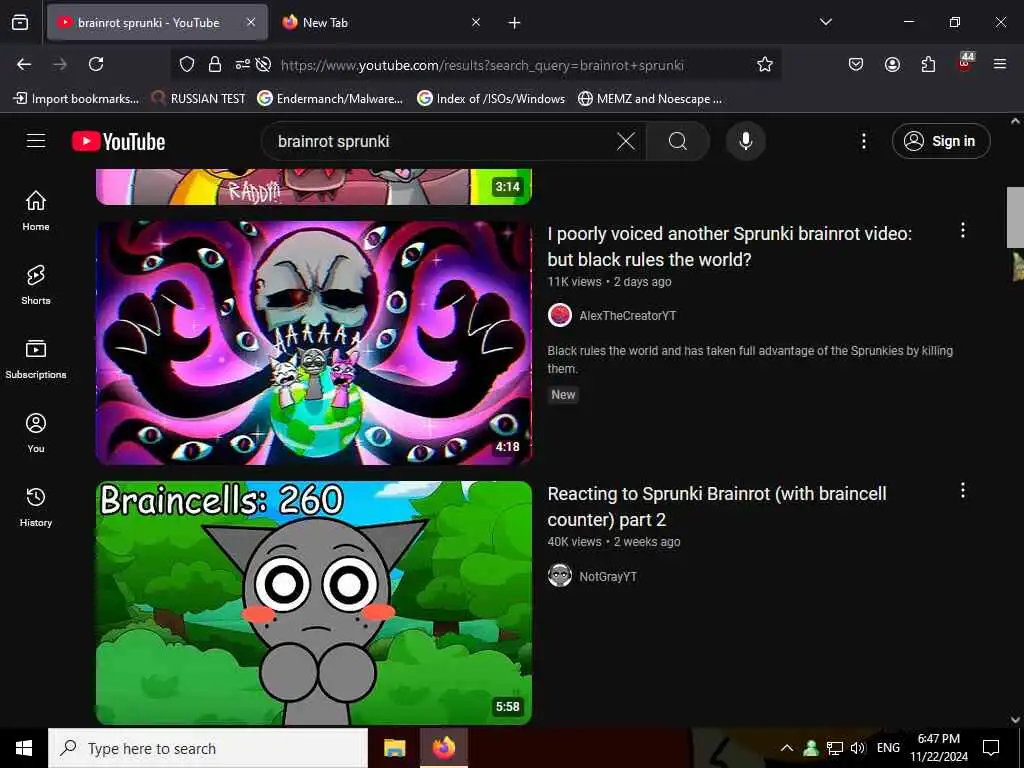Image resolution: width=1024 pixels, height=768 pixels.
Task: Open the taskbar volume speaker icon
Action: [858, 748]
